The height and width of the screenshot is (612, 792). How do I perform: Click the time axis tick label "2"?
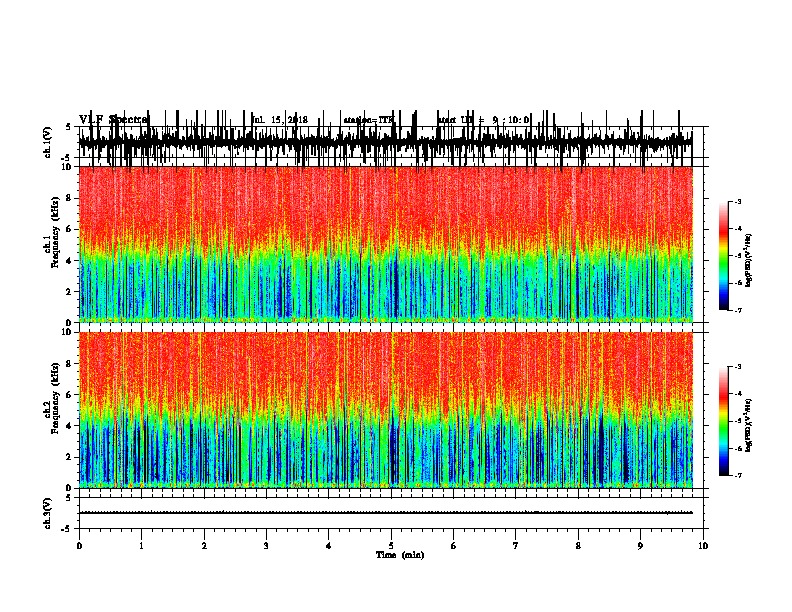point(204,546)
